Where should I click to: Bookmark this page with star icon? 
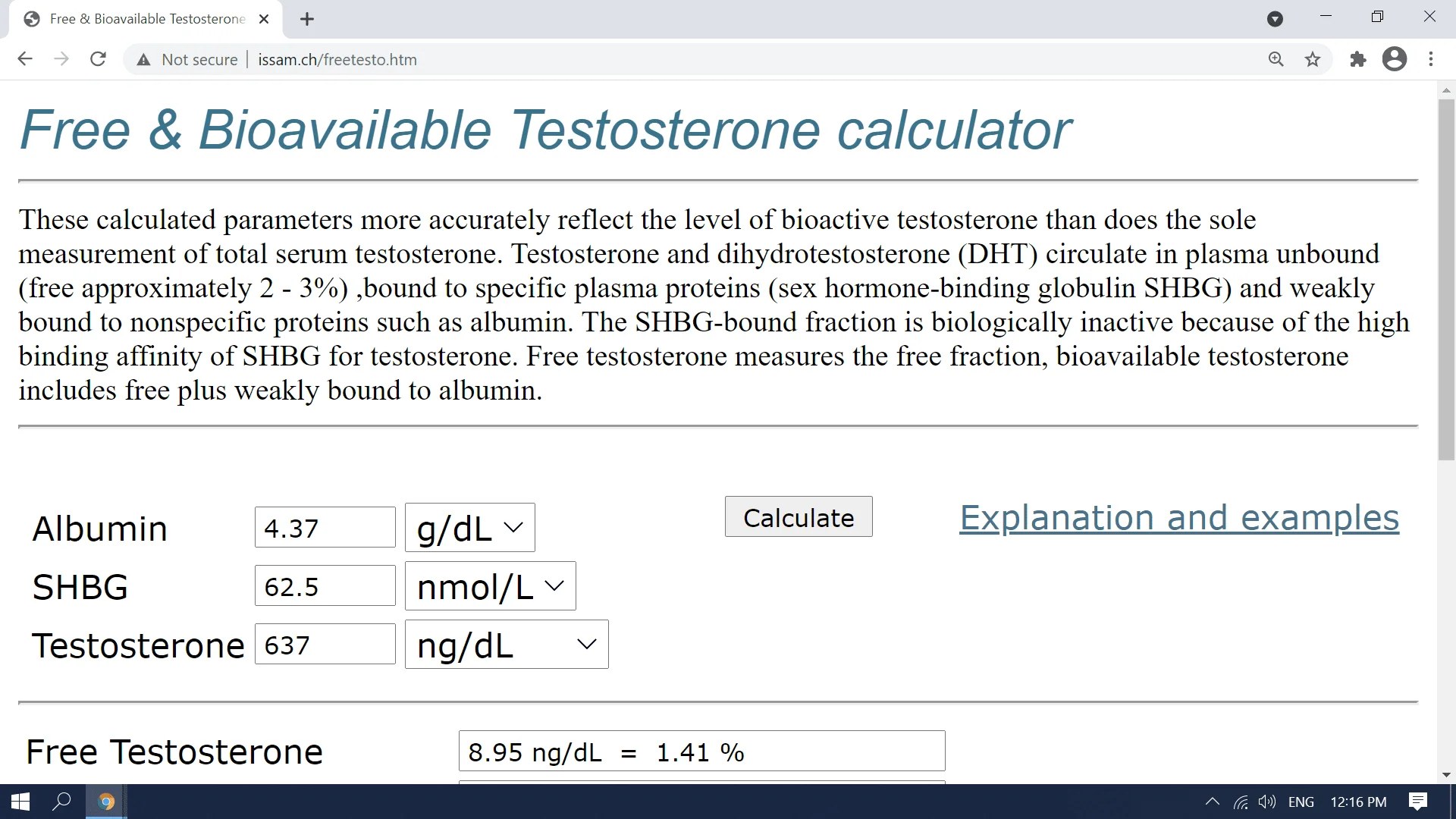[1313, 59]
